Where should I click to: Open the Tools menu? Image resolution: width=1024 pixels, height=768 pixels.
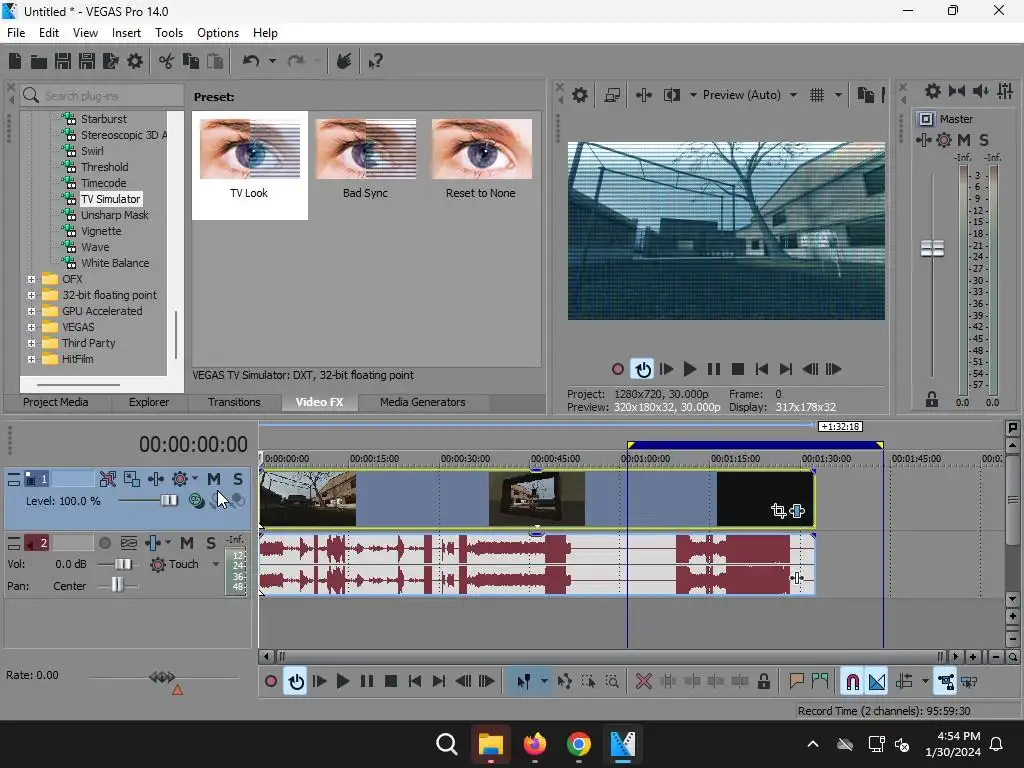point(168,33)
